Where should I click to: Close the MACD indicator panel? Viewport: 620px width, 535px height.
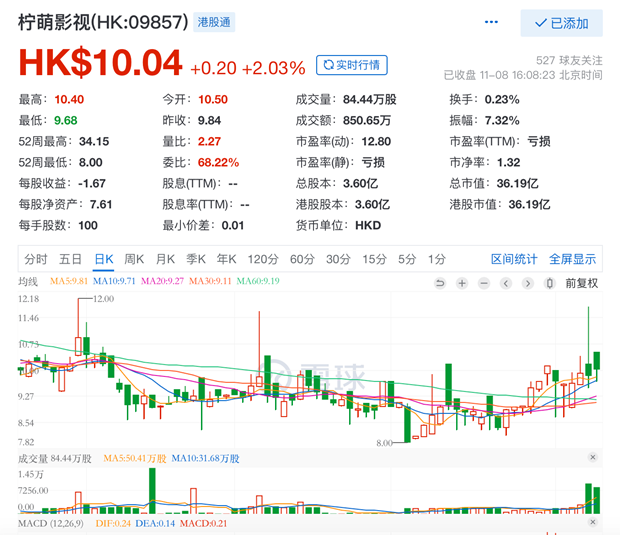(592, 522)
